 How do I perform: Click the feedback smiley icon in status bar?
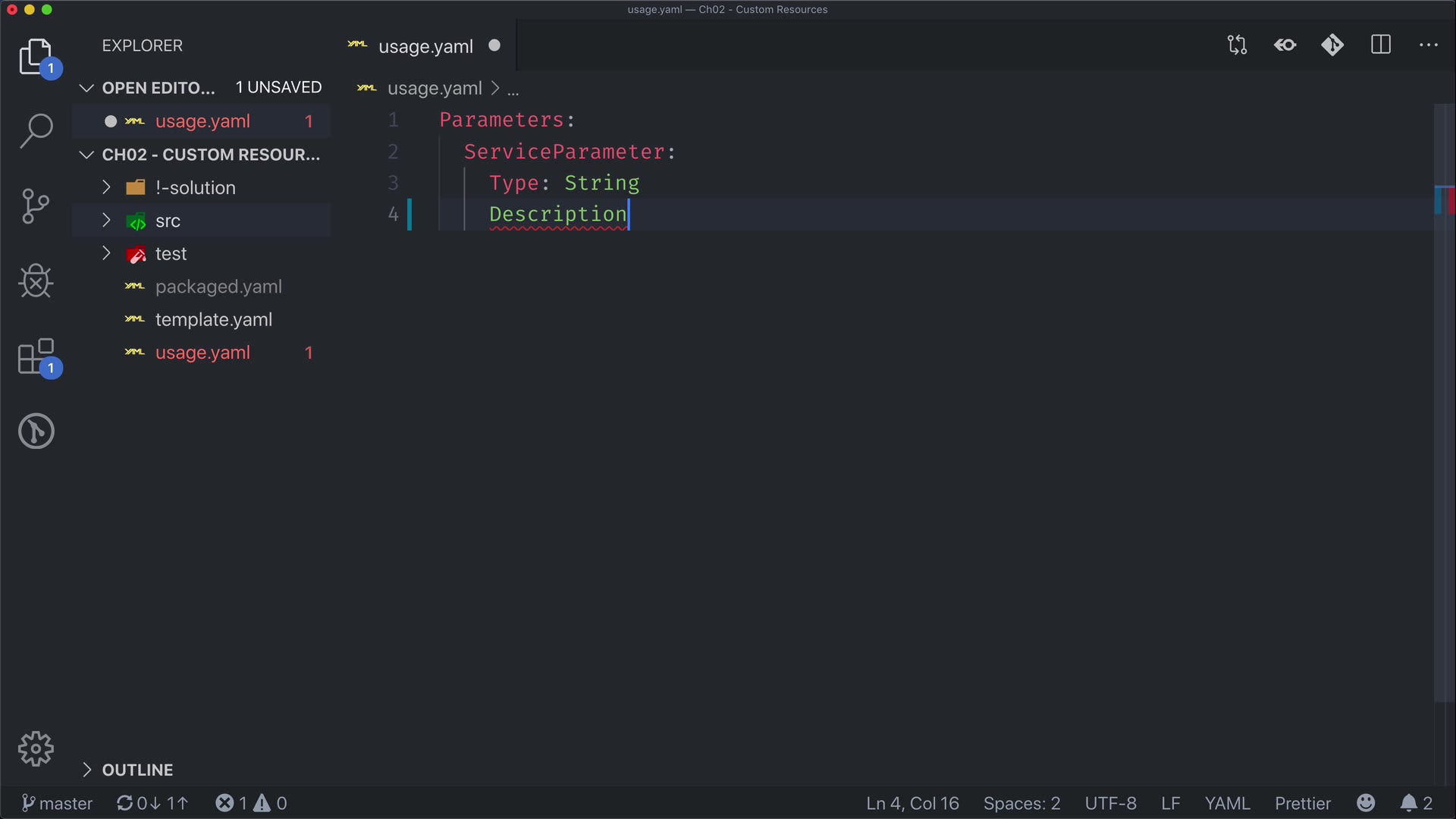tap(1366, 803)
